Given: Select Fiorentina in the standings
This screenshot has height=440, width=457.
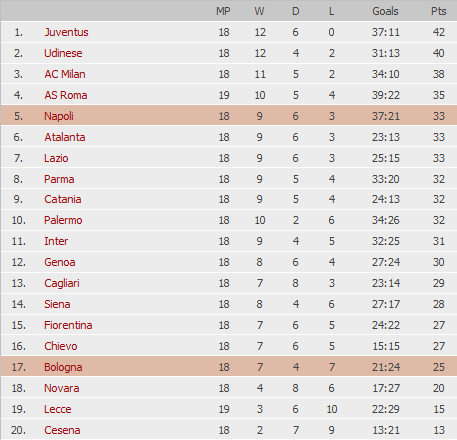Looking at the screenshot, I should [68, 325].
